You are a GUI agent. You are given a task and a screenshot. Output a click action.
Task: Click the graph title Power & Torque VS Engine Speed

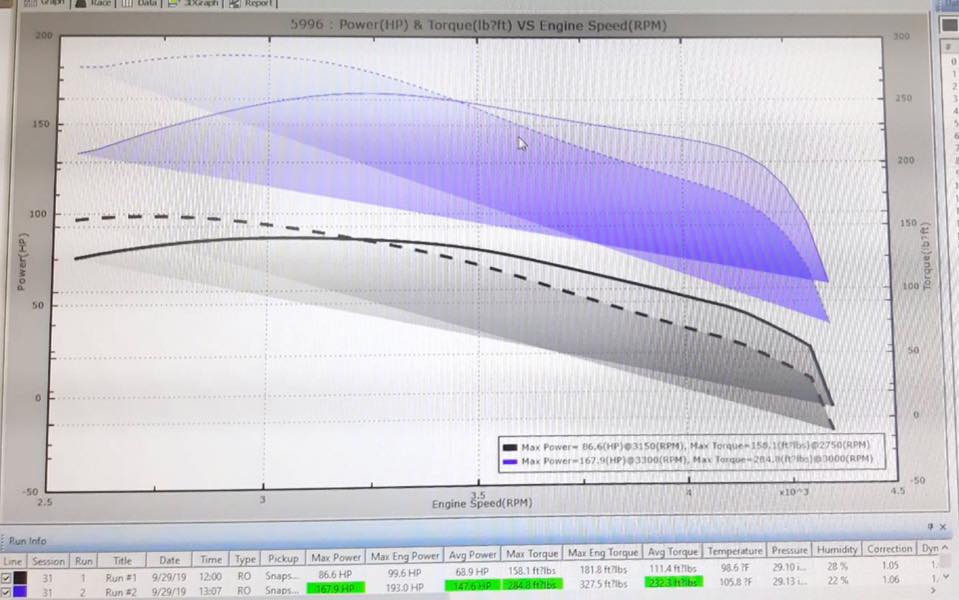coord(478,25)
